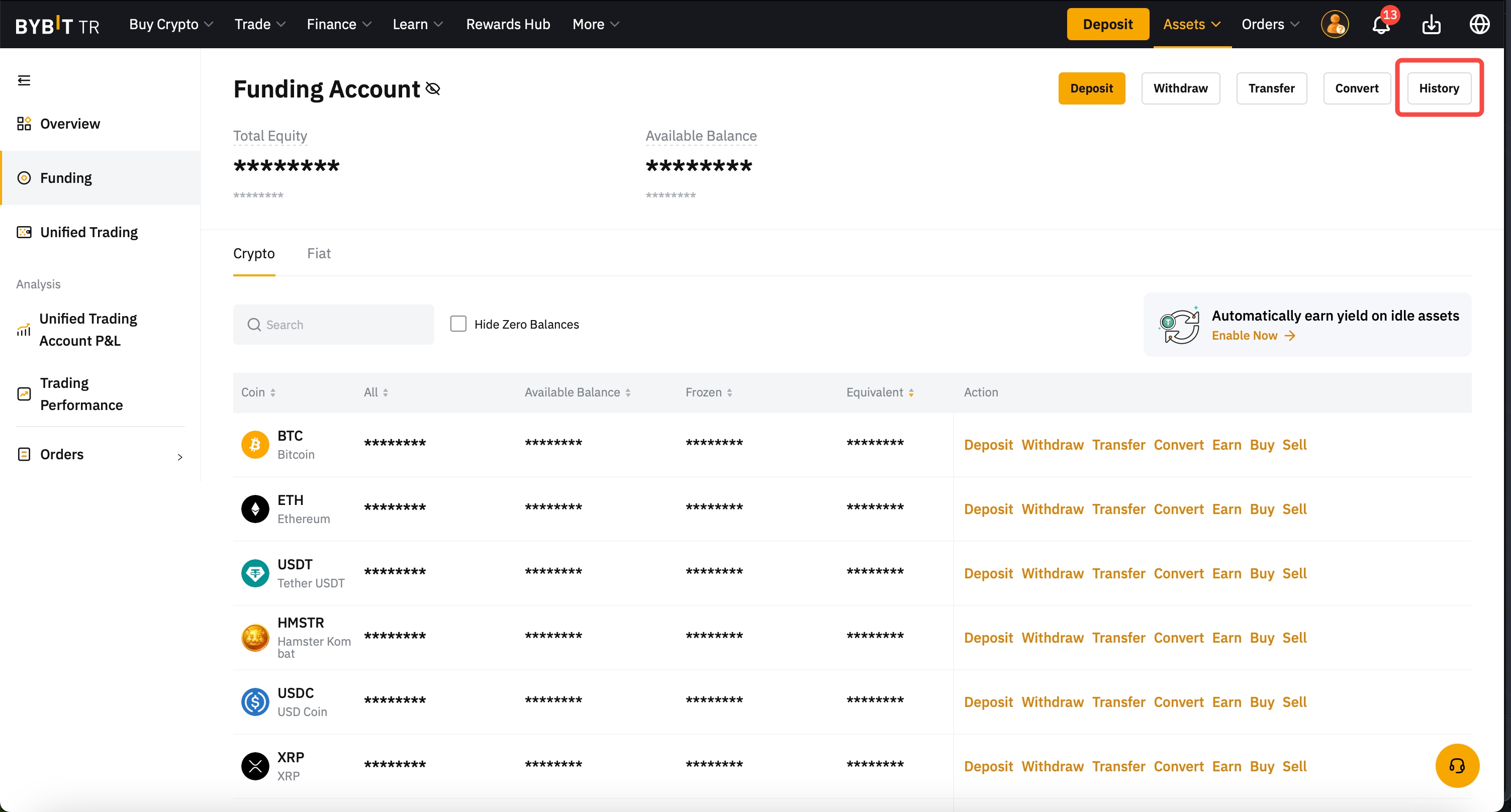Viewport: 1511px width, 812px height.
Task: Open Unified Trading in sidebar
Action: [88, 232]
